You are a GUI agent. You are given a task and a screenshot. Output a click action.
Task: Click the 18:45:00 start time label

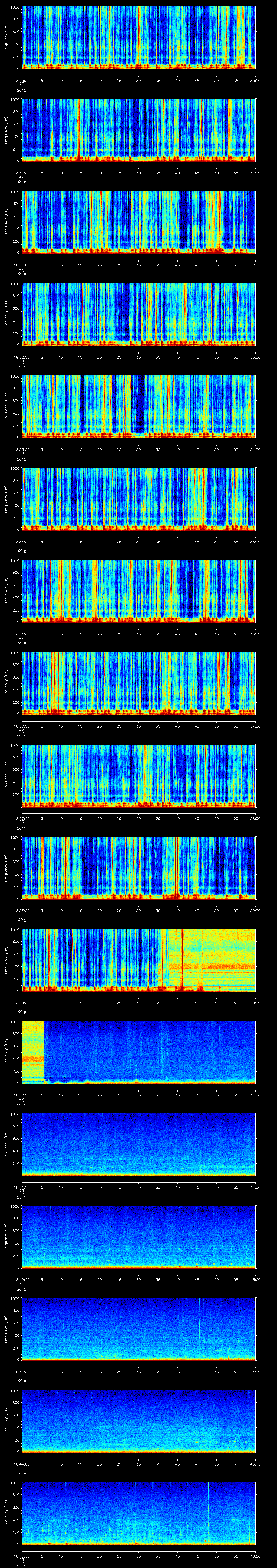pos(21,1556)
